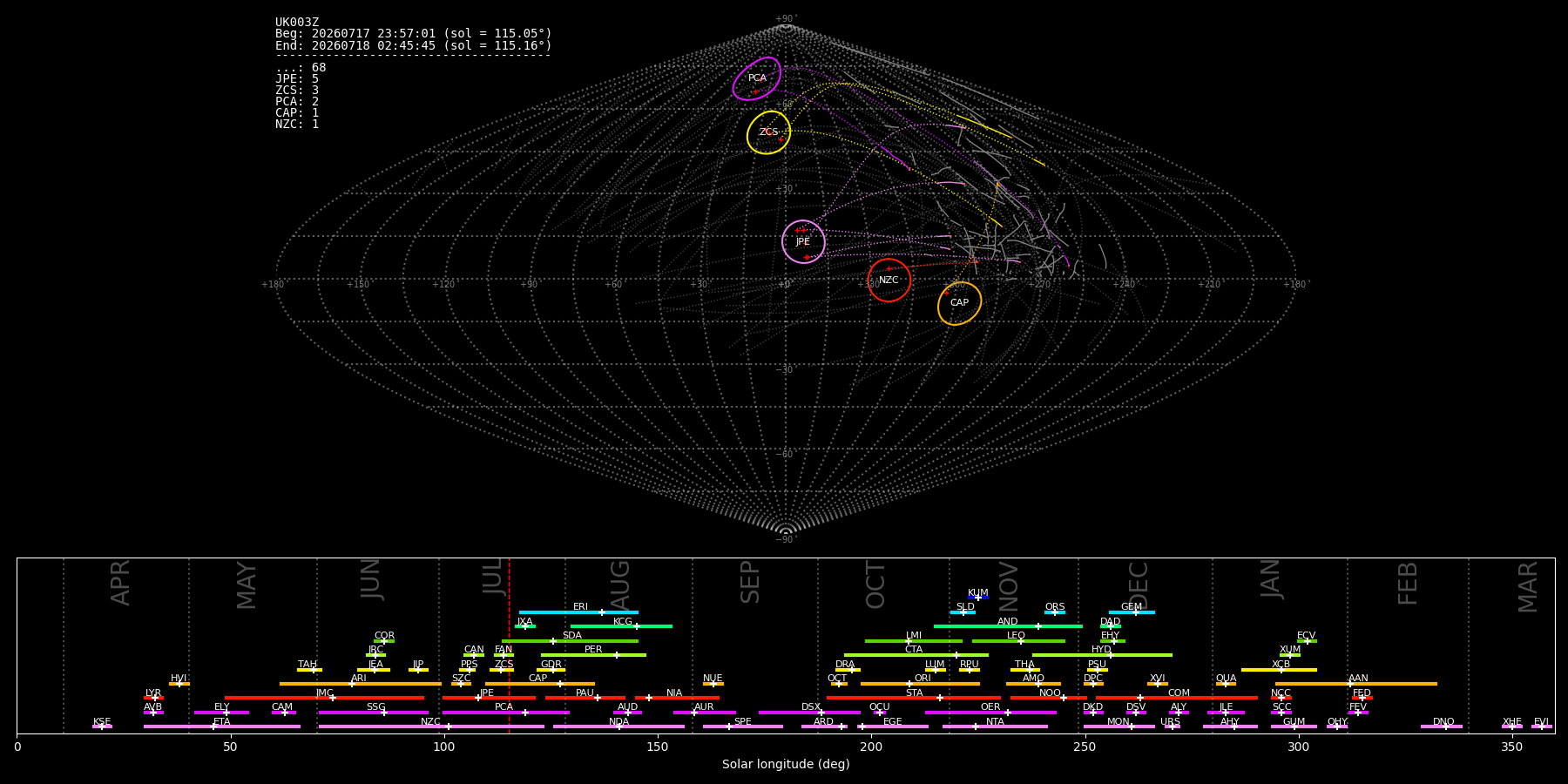Click the ETA shower bar
Image resolution: width=1568 pixels, height=784 pixels.
pos(222,727)
